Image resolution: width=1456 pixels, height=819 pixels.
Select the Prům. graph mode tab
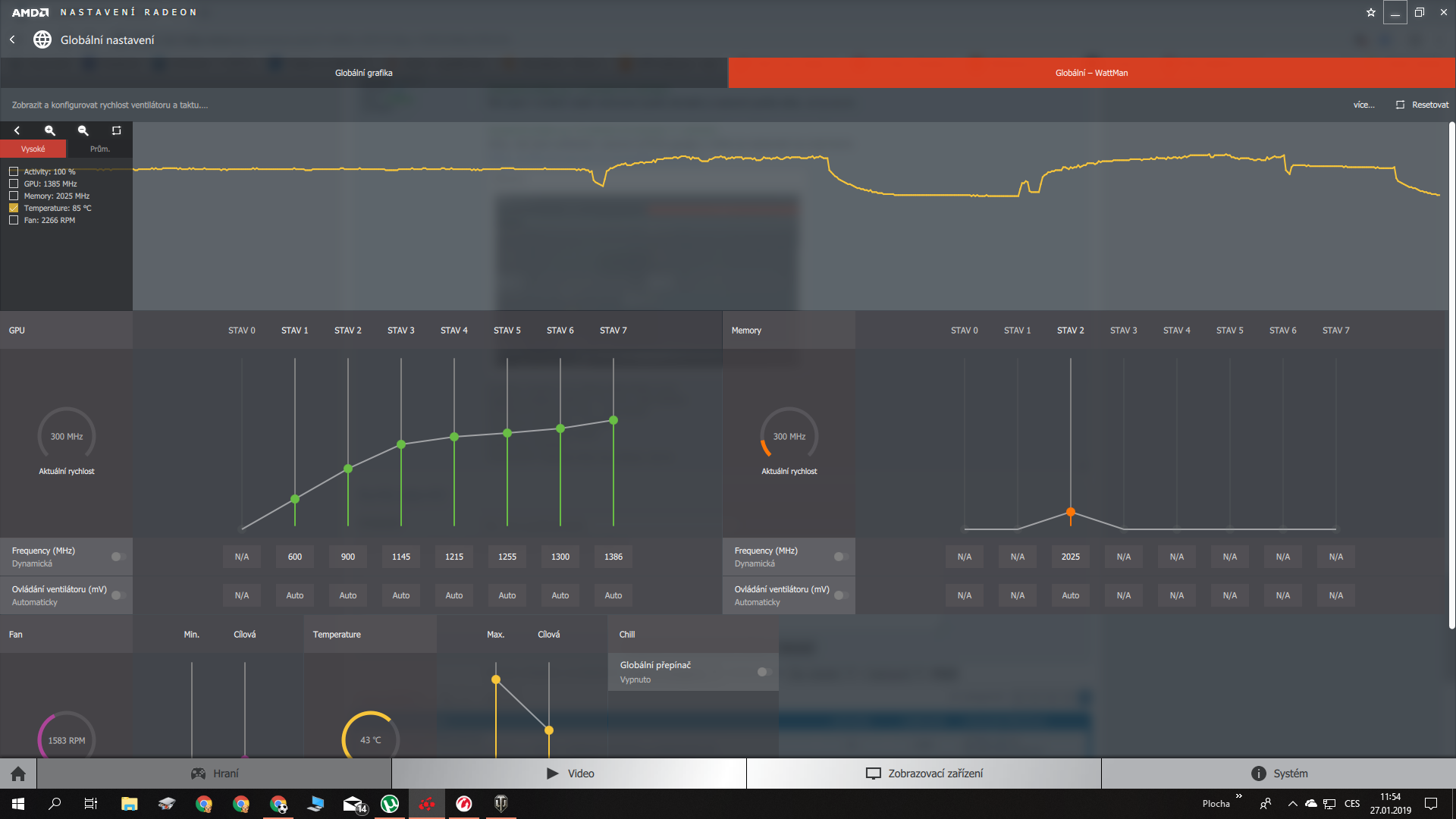pyautogui.click(x=99, y=149)
